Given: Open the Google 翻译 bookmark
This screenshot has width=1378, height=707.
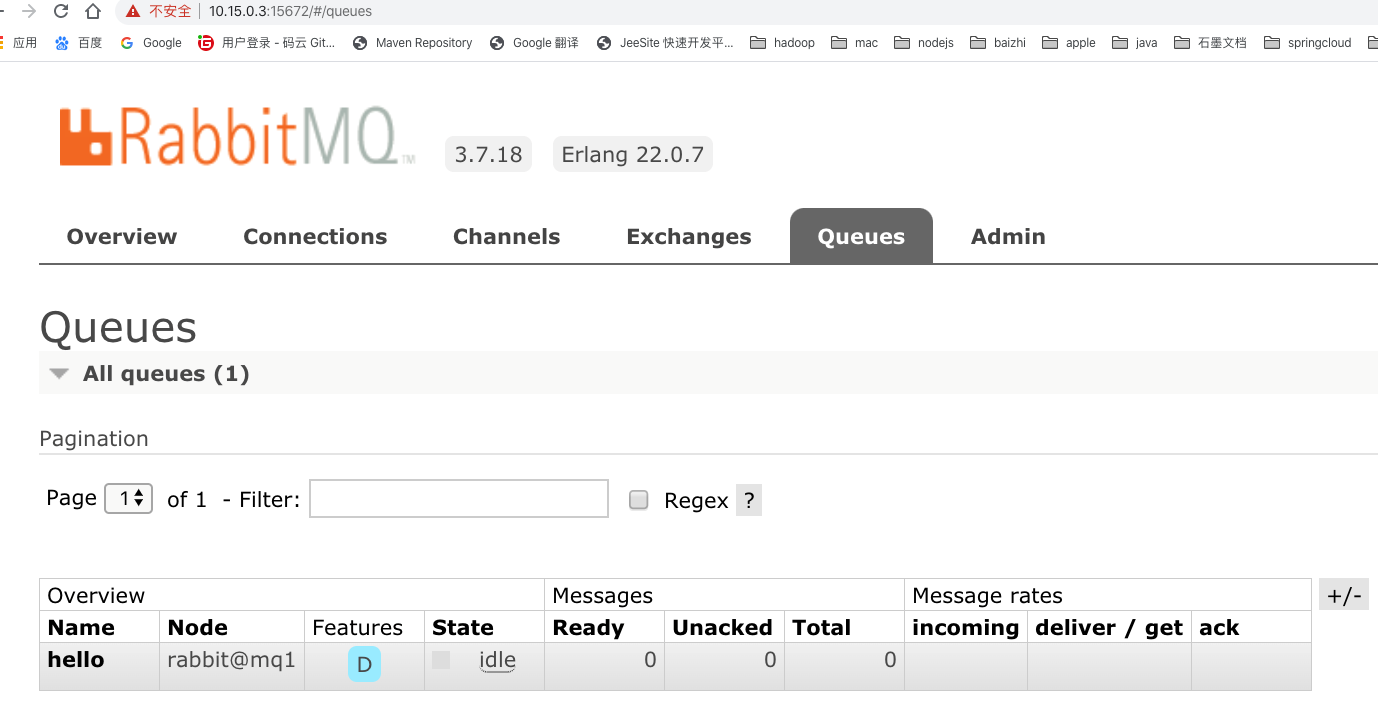Looking at the screenshot, I should click(x=534, y=43).
